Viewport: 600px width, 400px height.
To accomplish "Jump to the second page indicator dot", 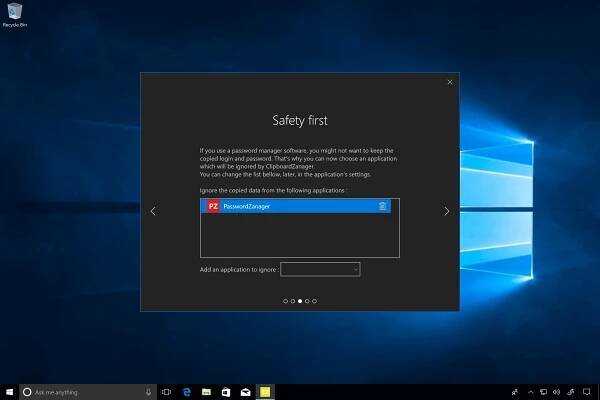I will [292, 300].
